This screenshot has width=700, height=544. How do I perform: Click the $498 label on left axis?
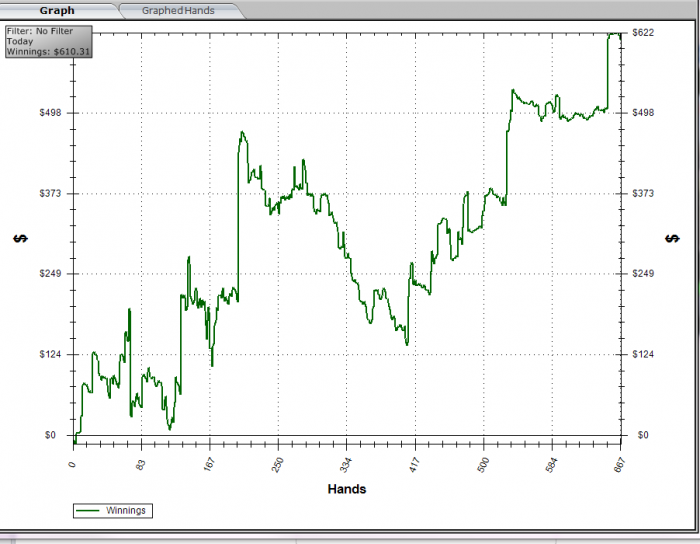pyautogui.click(x=50, y=112)
